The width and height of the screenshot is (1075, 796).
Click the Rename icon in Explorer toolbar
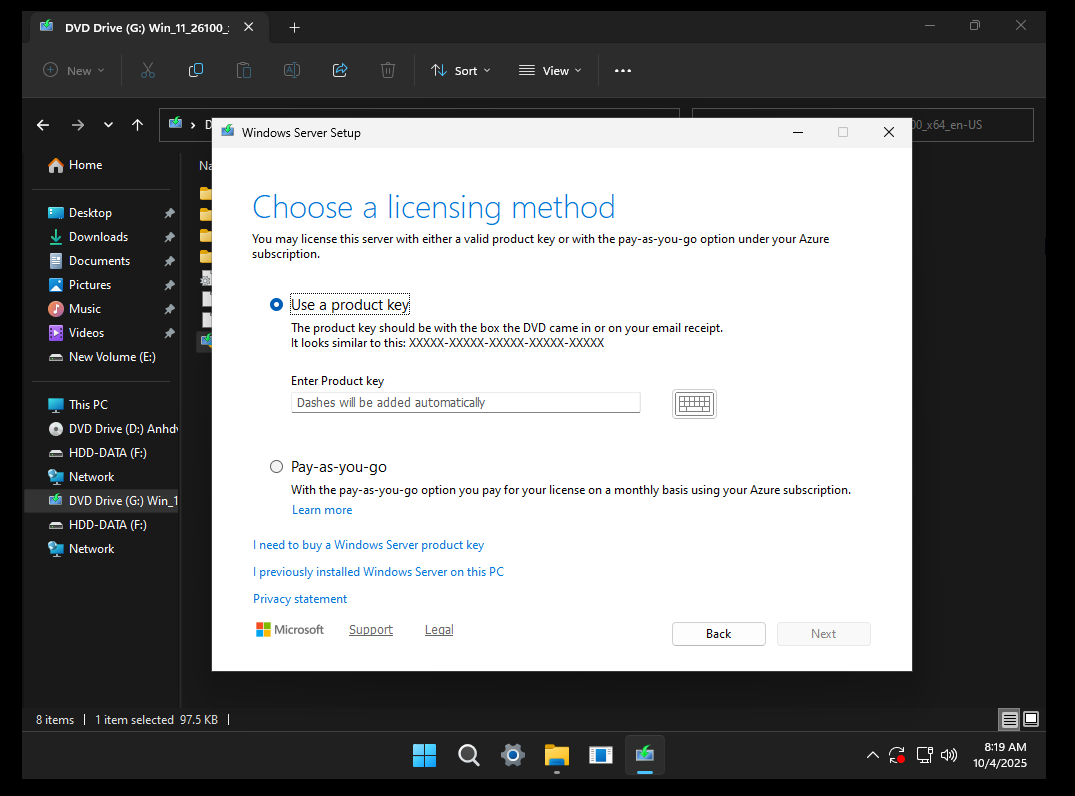pos(292,71)
